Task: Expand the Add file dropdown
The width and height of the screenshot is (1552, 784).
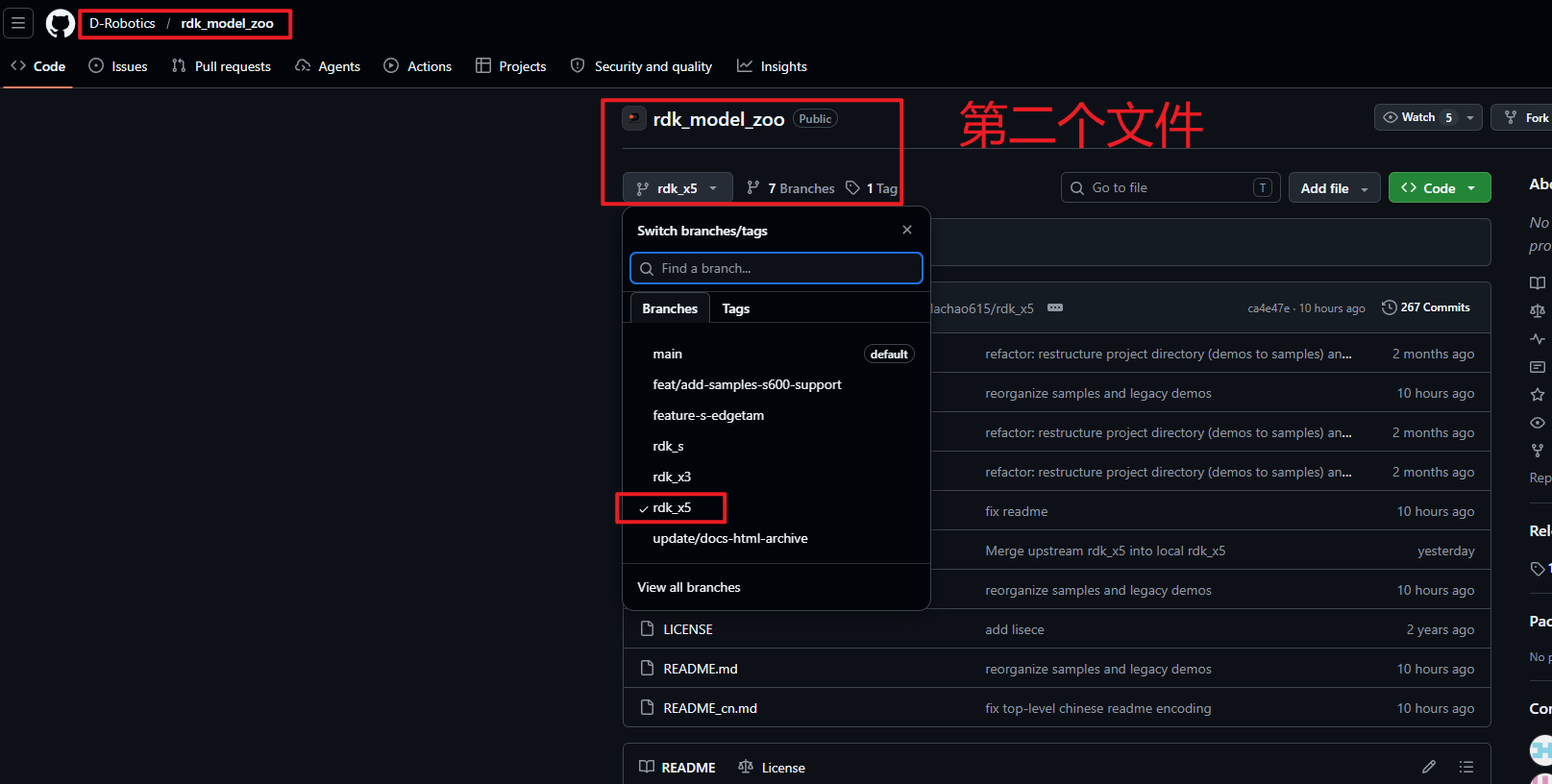Action: (x=1334, y=188)
